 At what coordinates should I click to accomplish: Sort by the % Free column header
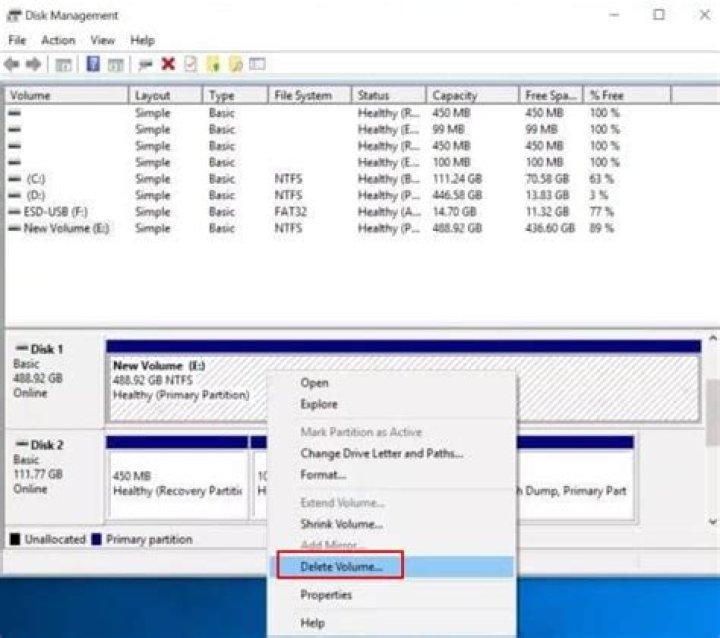627,96
